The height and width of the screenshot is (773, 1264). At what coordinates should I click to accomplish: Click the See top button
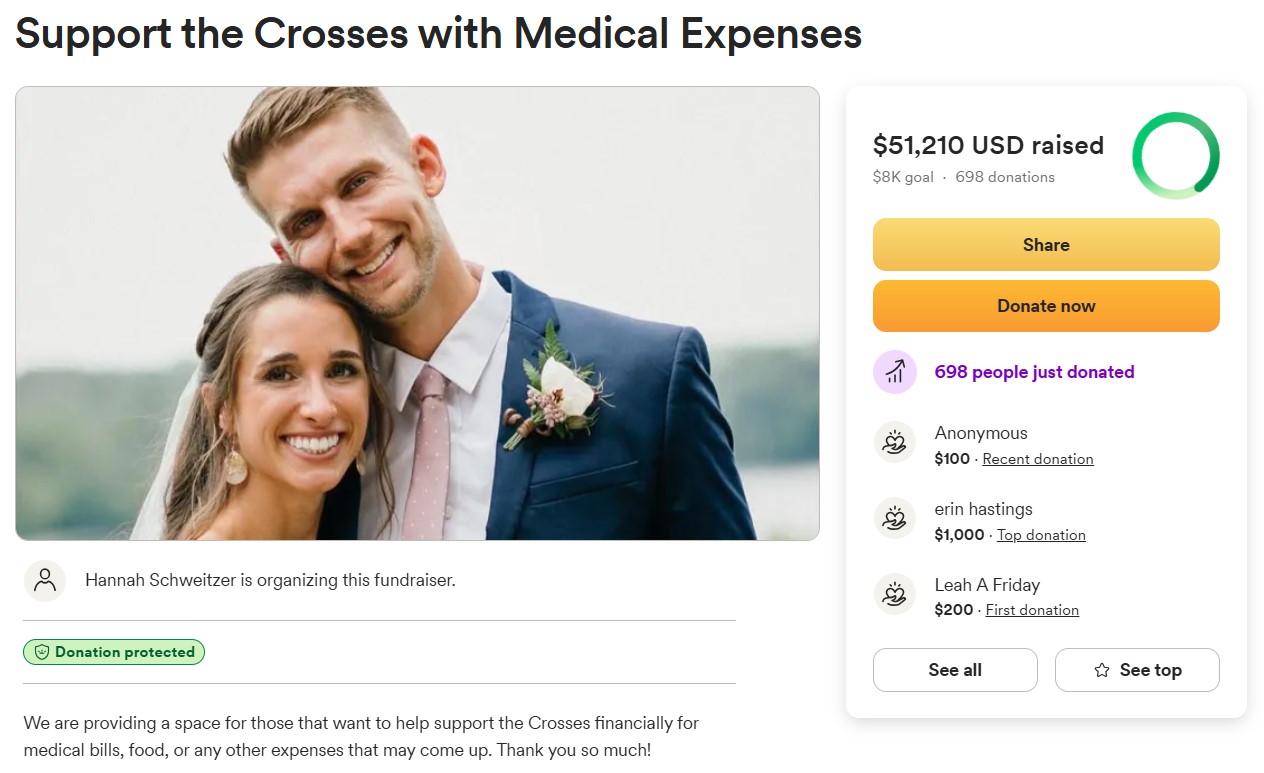[x=1137, y=670]
